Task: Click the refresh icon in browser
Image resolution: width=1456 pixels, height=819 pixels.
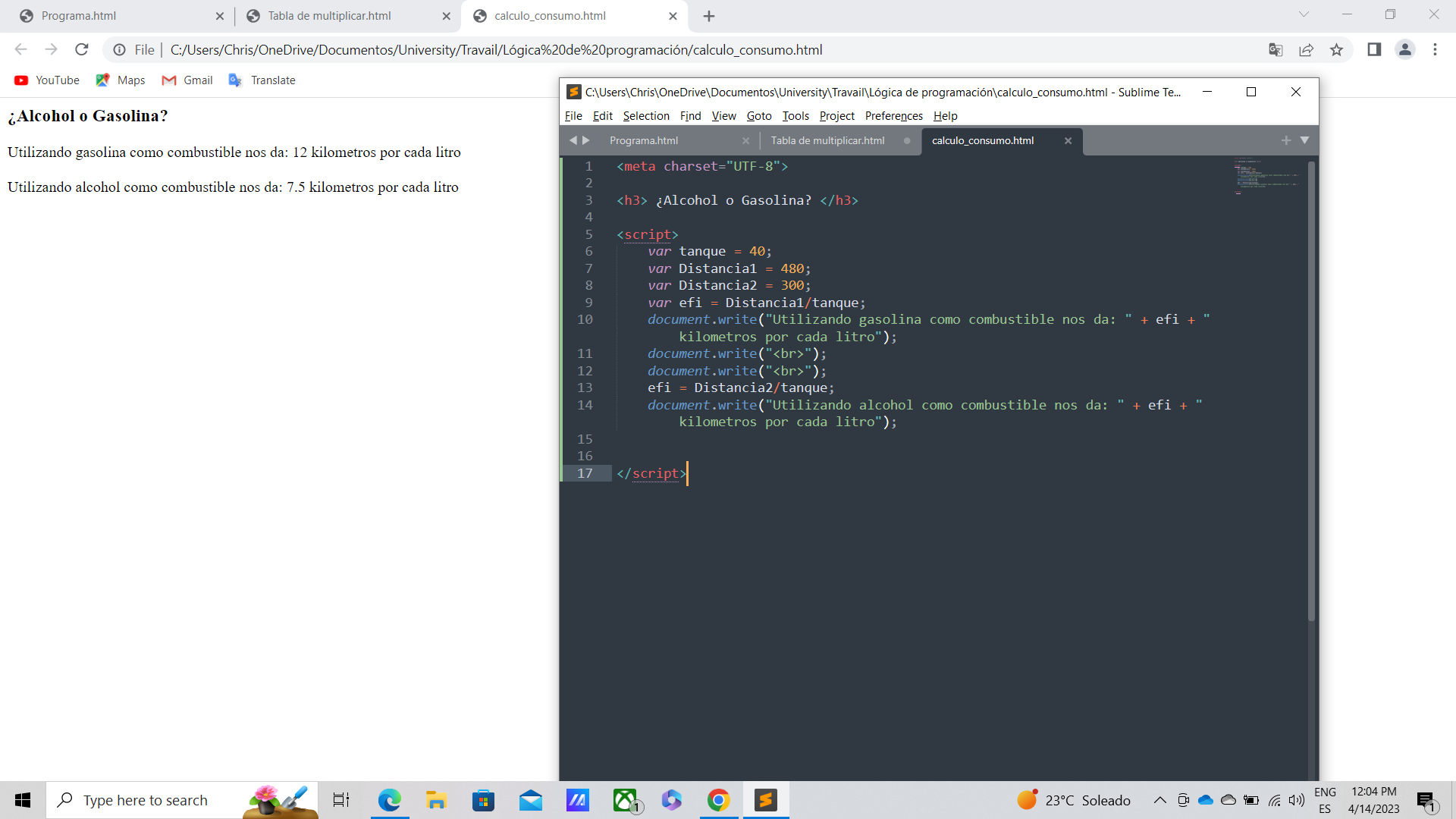Action: pos(84,49)
